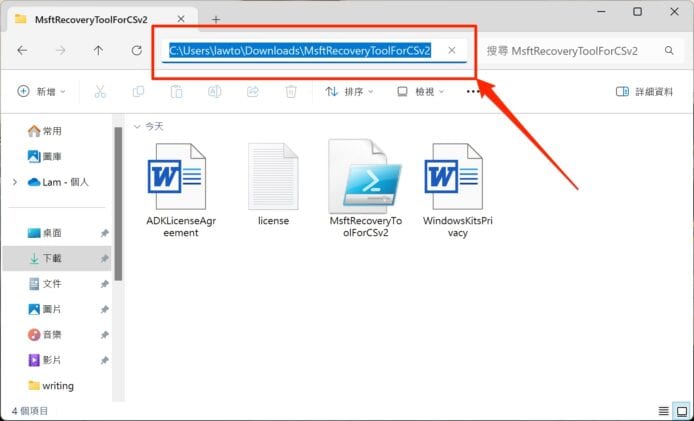Go up one folder level
The height and width of the screenshot is (421, 694).
point(98,50)
